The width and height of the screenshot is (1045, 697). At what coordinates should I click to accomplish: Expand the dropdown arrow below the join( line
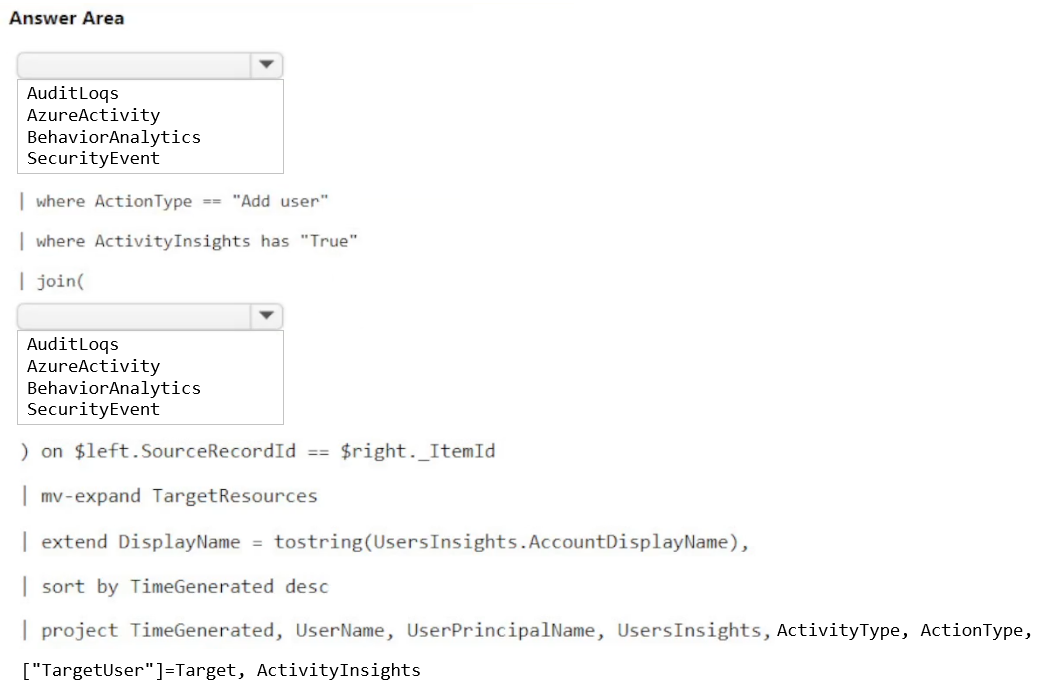point(266,316)
